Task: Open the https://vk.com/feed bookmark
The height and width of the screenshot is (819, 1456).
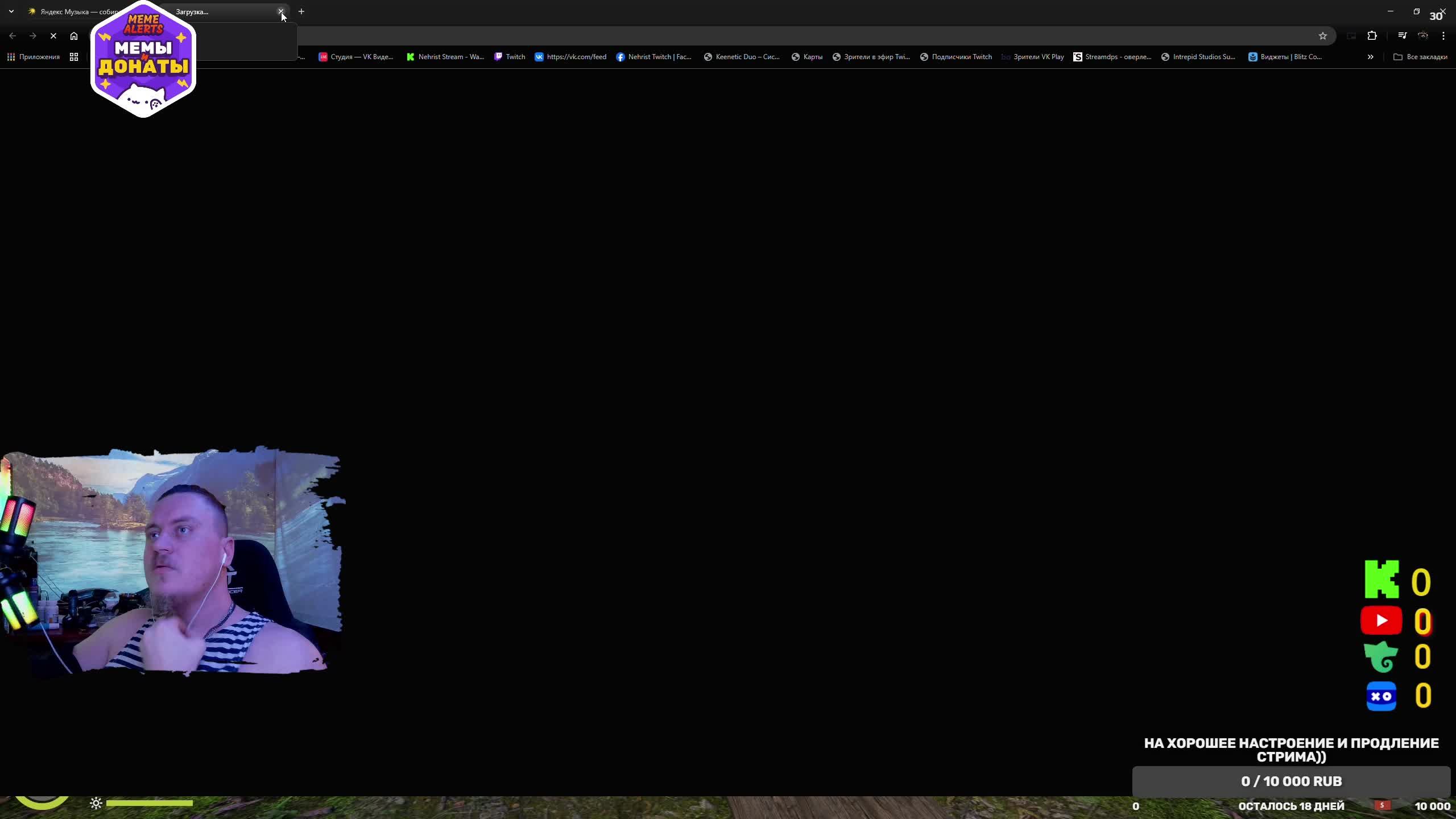Action: tap(570, 57)
